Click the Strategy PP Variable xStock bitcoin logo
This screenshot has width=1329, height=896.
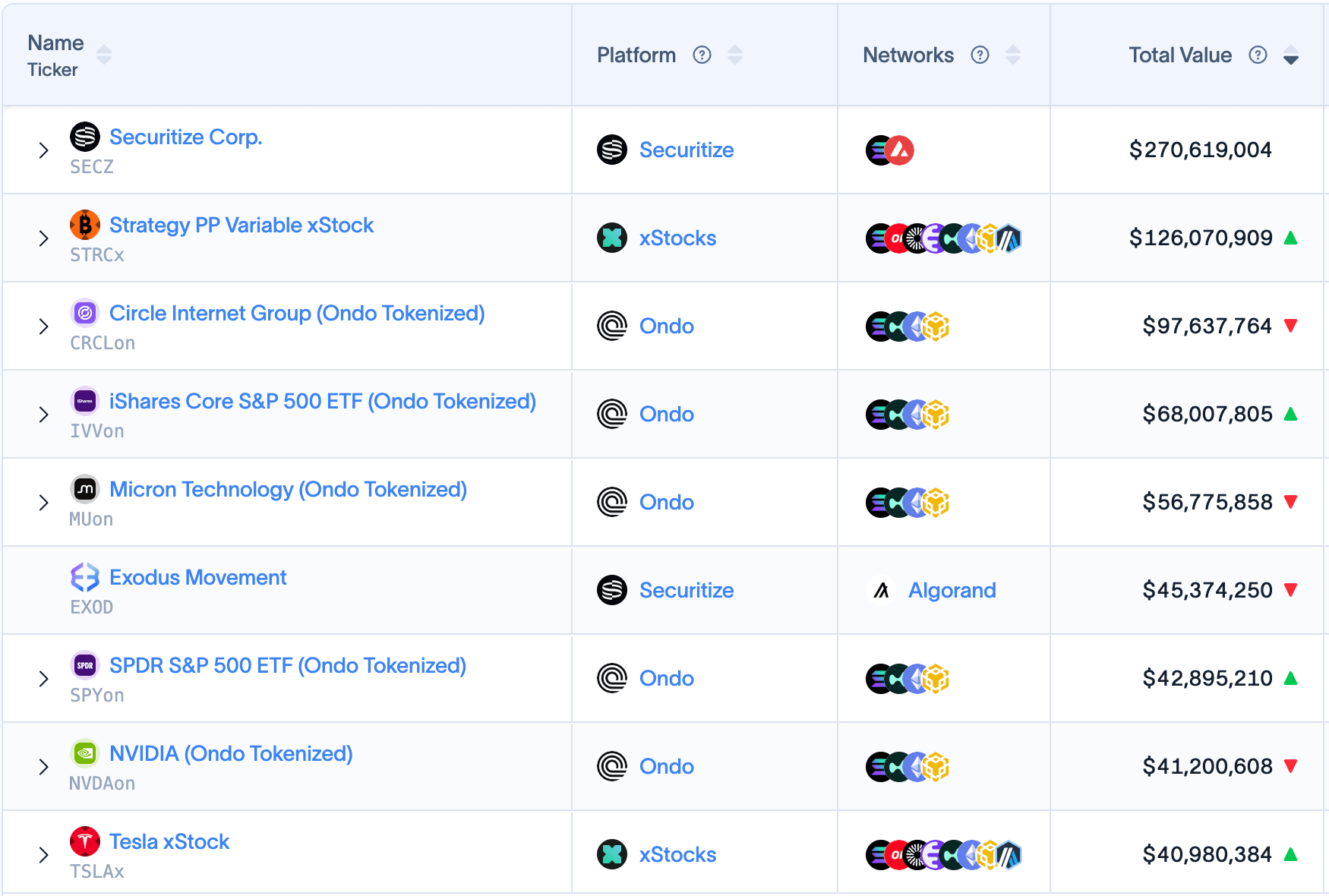coord(85,225)
